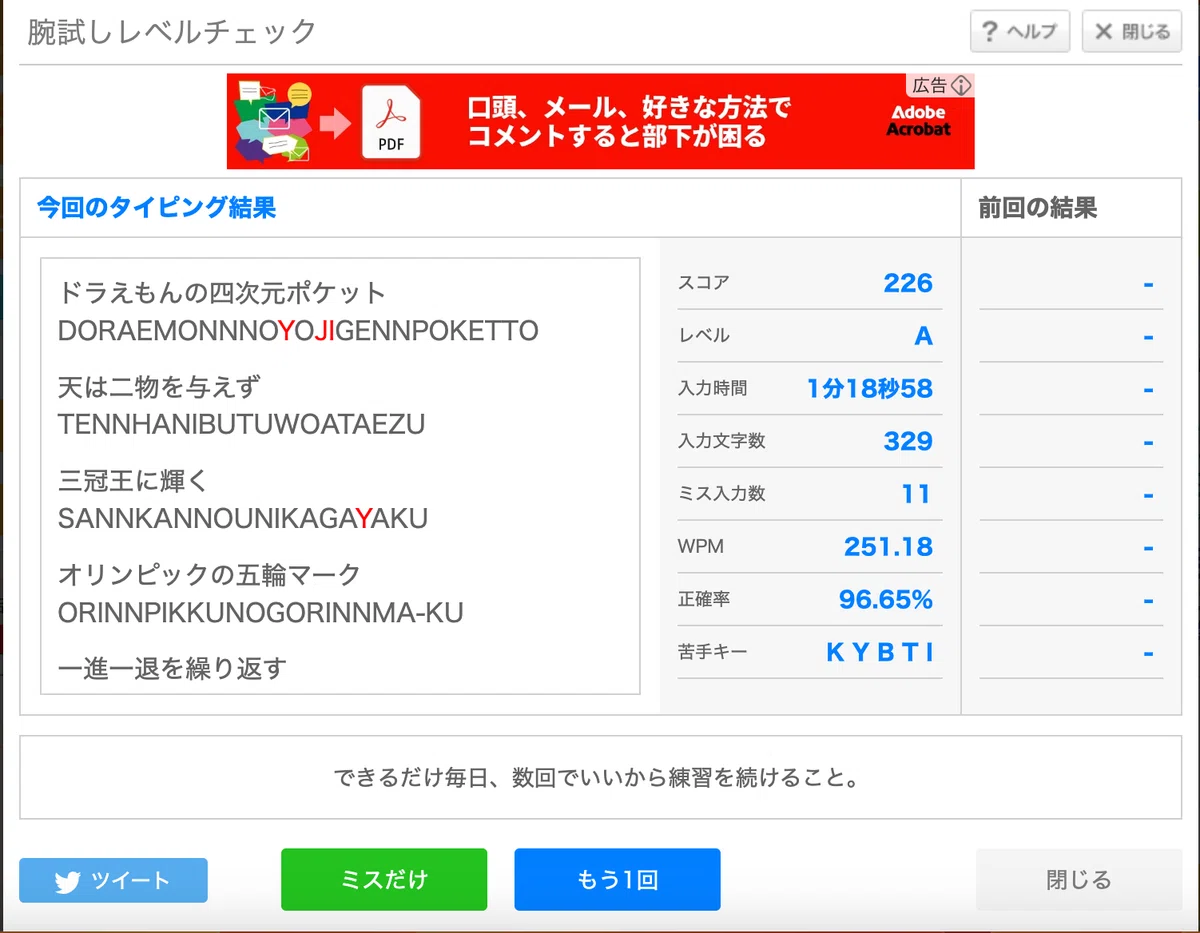Click the gray 閉じる button at the bottom
1200x933 pixels.
(1079, 880)
